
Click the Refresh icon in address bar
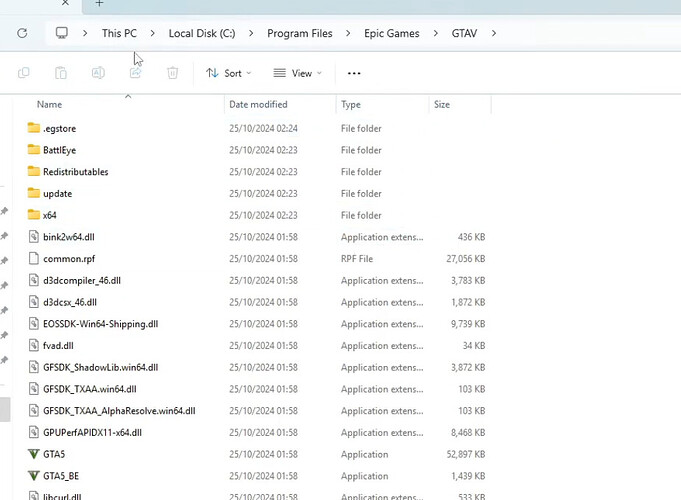click(22, 33)
